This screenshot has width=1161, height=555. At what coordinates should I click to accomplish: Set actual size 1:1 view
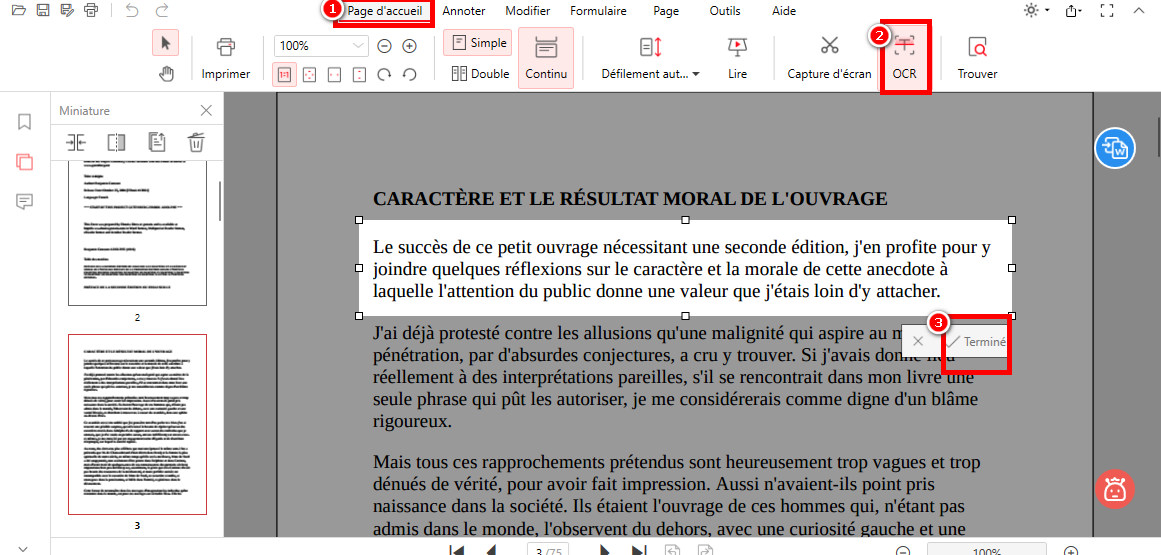coord(284,75)
